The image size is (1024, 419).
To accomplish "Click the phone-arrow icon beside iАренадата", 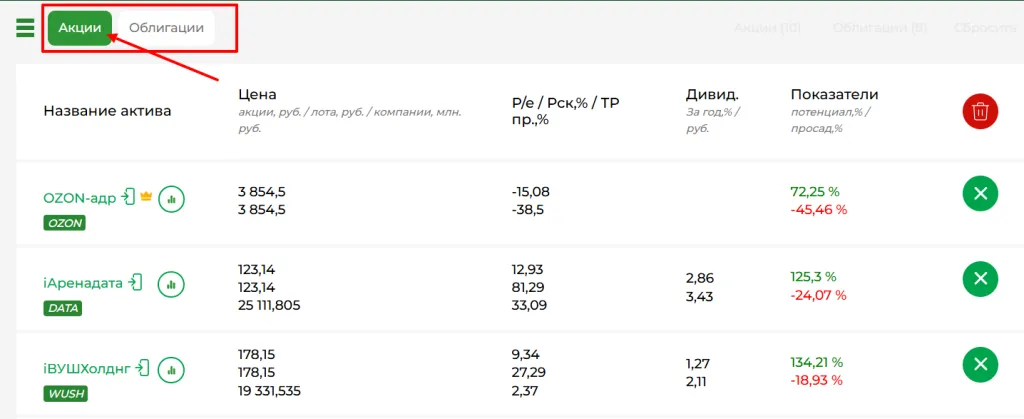I will coord(135,283).
